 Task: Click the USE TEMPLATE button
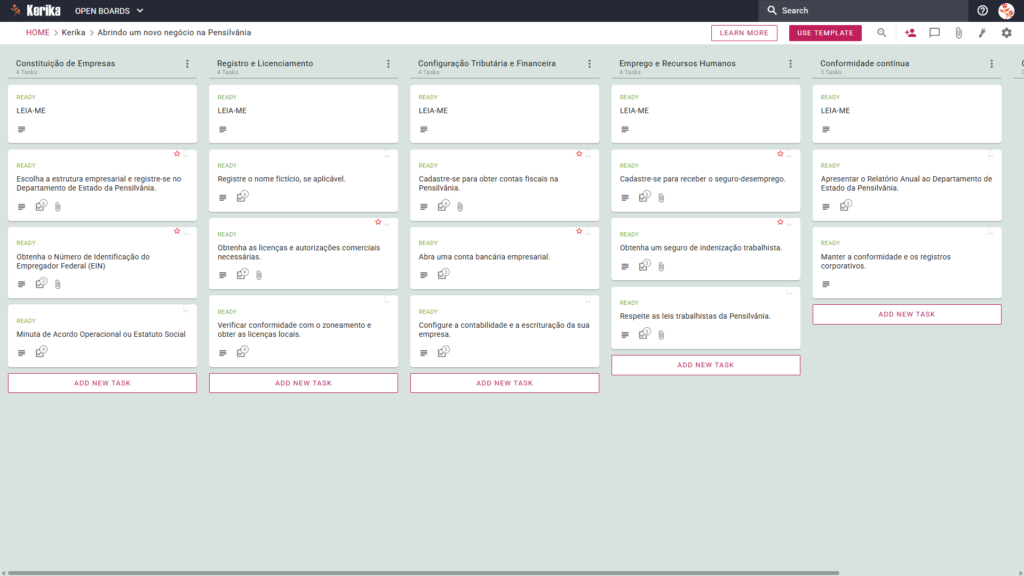(x=825, y=33)
